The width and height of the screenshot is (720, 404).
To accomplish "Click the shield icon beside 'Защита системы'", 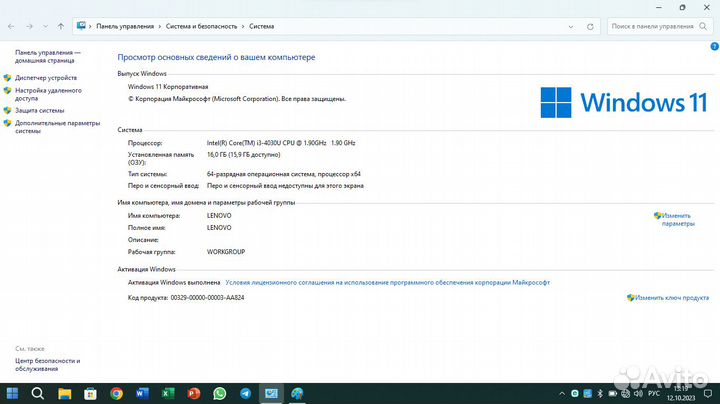I will pyautogui.click(x=7, y=111).
